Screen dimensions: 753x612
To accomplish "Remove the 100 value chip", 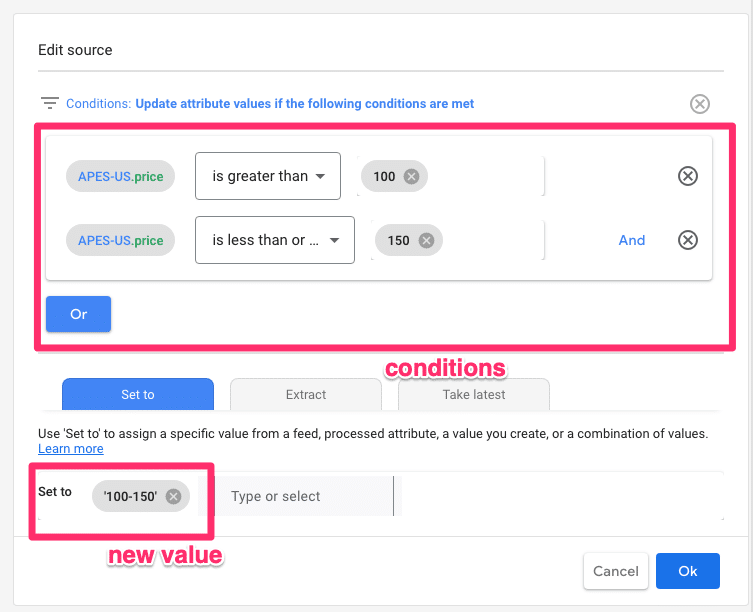I will click(411, 176).
